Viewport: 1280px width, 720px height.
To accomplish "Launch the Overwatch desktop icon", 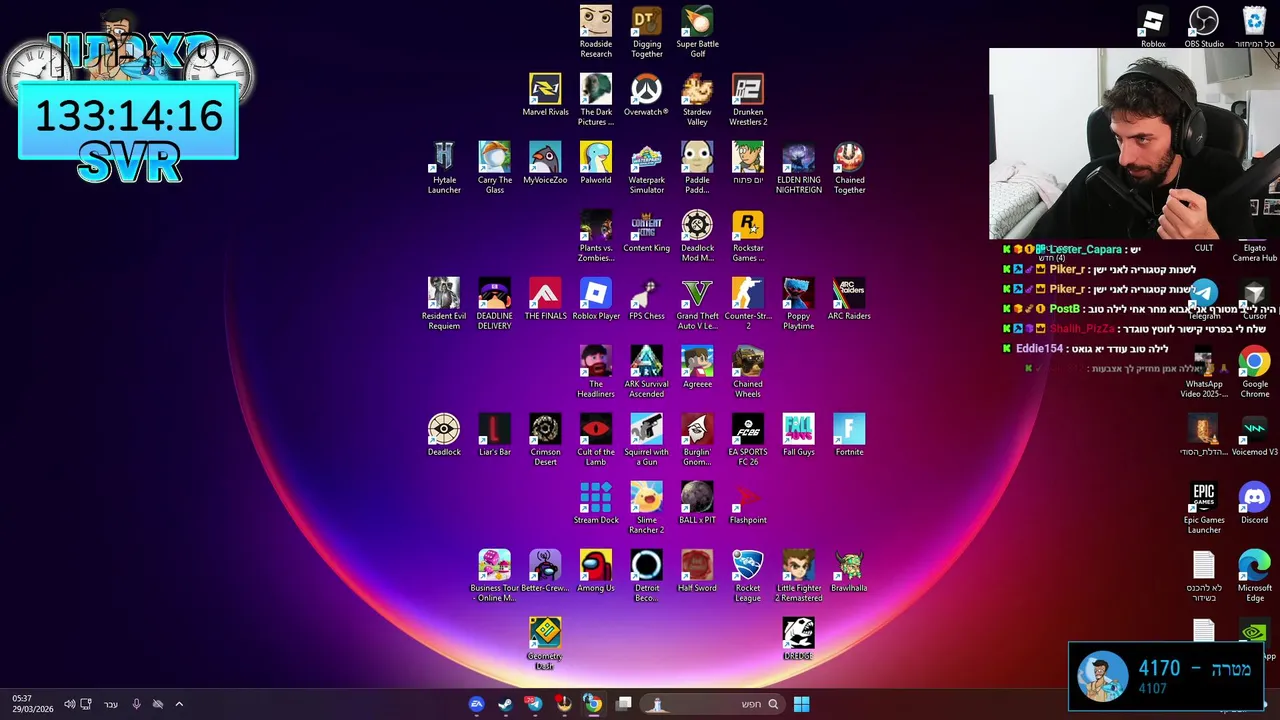I will pyautogui.click(x=646, y=95).
